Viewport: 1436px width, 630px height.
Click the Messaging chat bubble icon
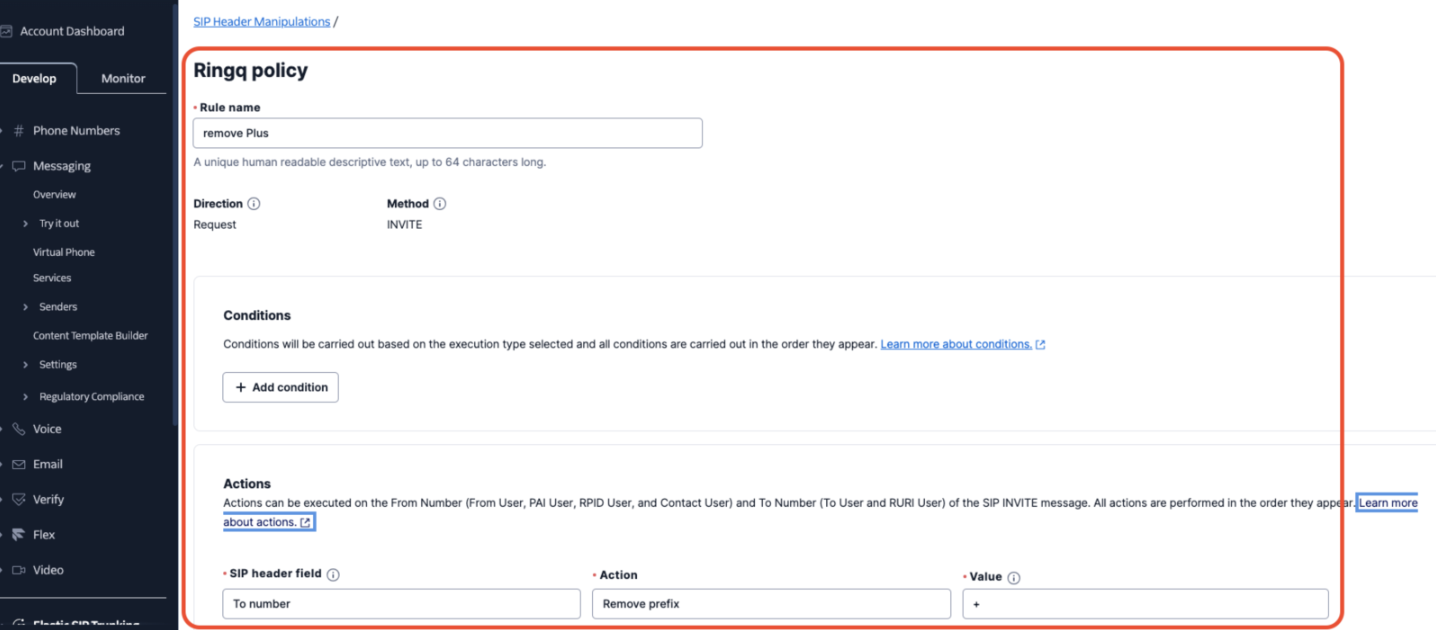click(x=18, y=166)
